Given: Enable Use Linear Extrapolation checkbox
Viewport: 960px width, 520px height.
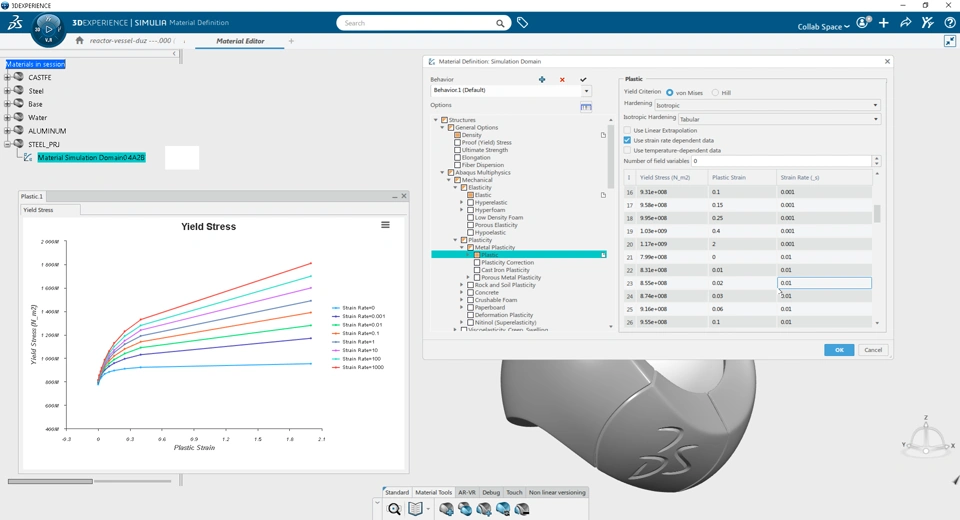Looking at the screenshot, I should (628, 130).
